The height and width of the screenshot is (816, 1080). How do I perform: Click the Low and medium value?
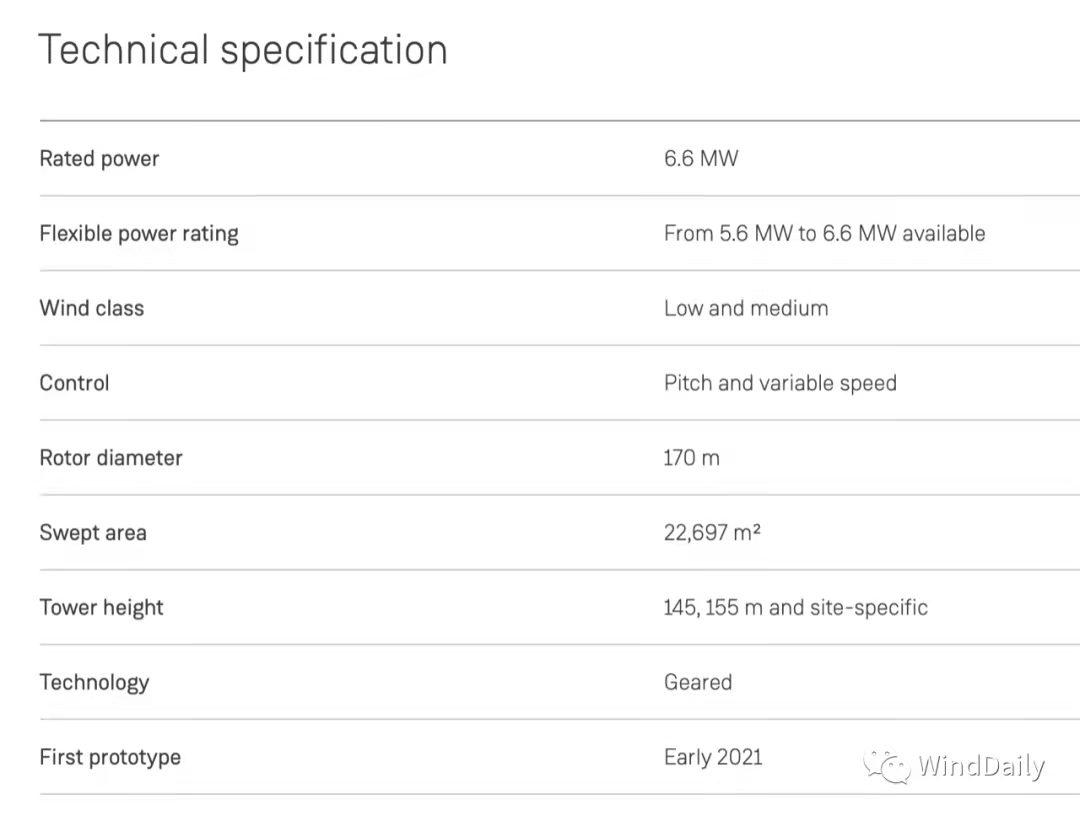pyautogui.click(x=746, y=308)
